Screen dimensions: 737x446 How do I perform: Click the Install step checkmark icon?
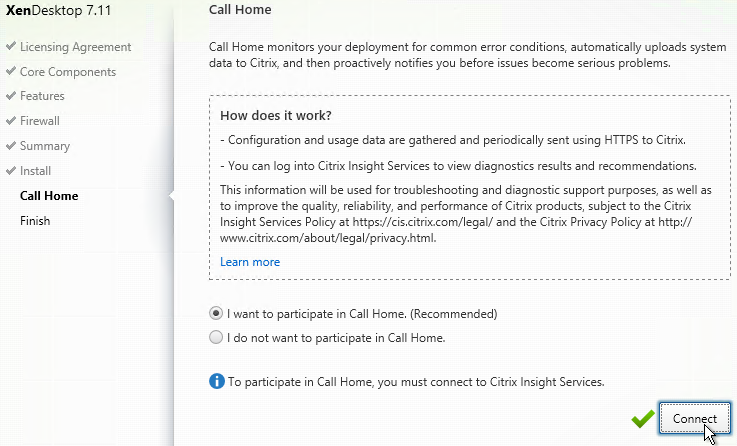11,170
